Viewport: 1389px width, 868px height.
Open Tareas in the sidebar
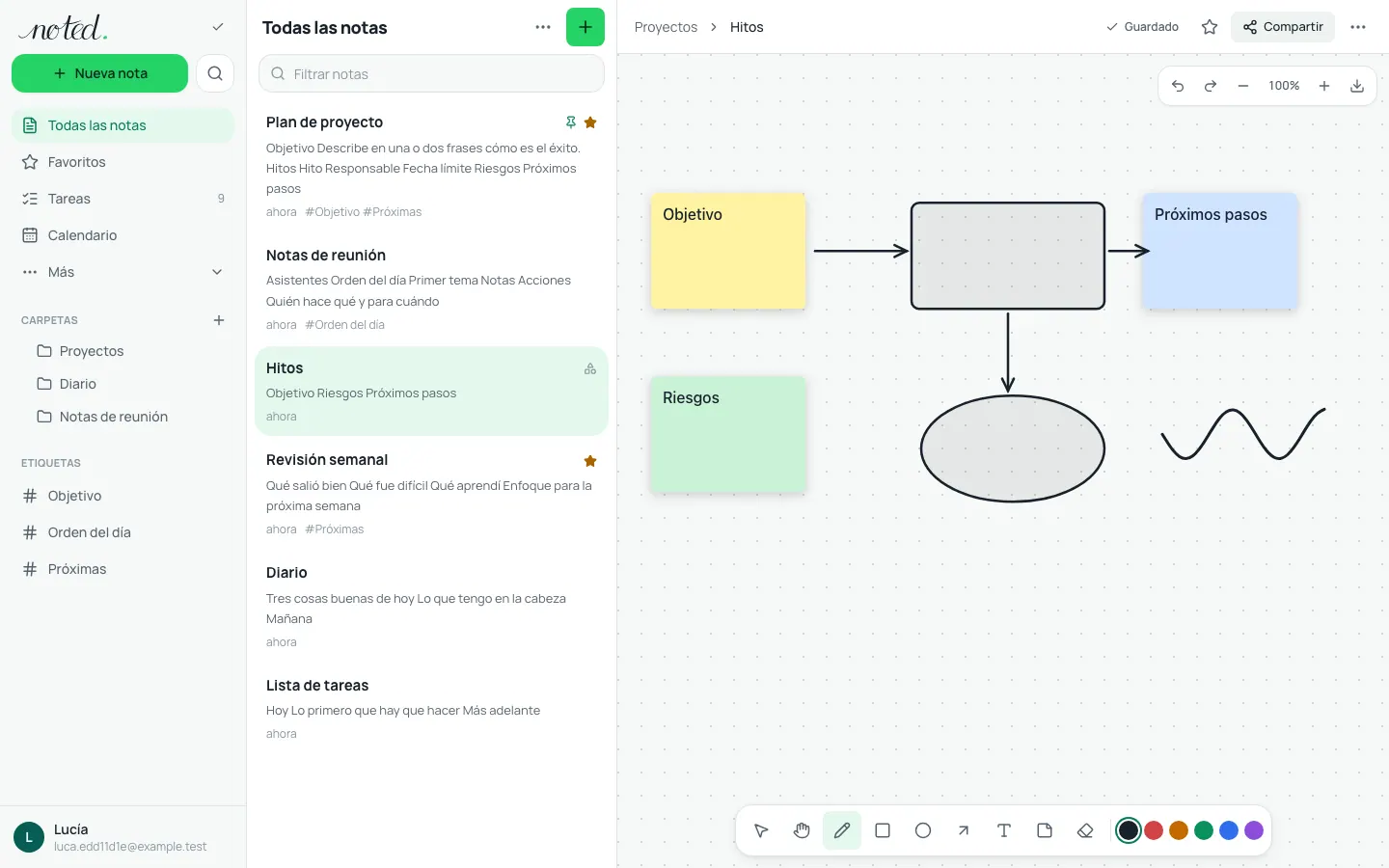click(123, 199)
